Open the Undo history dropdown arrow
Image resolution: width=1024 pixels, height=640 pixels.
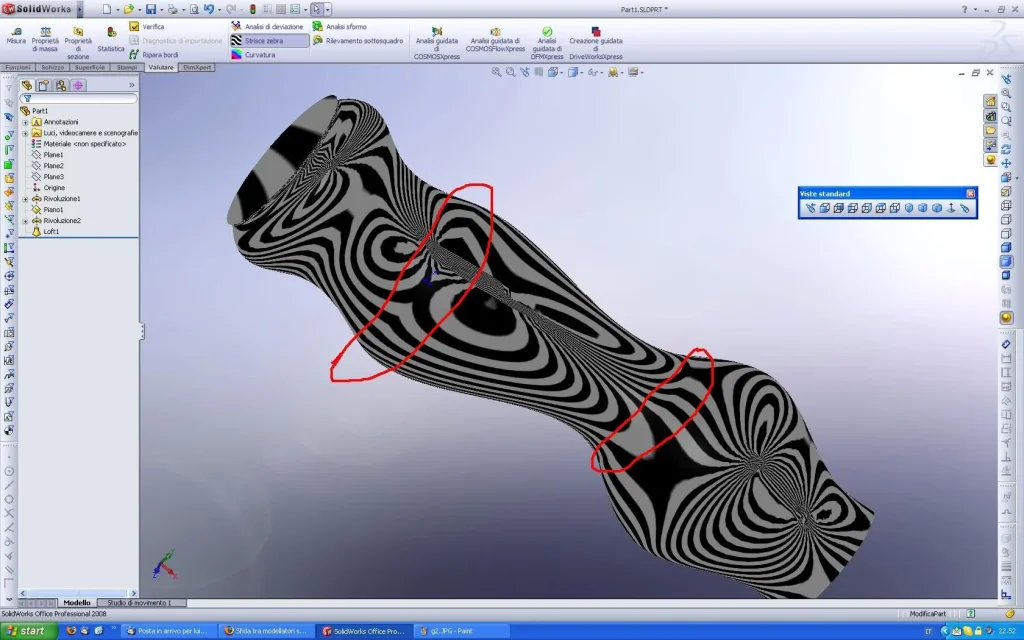coord(219,10)
